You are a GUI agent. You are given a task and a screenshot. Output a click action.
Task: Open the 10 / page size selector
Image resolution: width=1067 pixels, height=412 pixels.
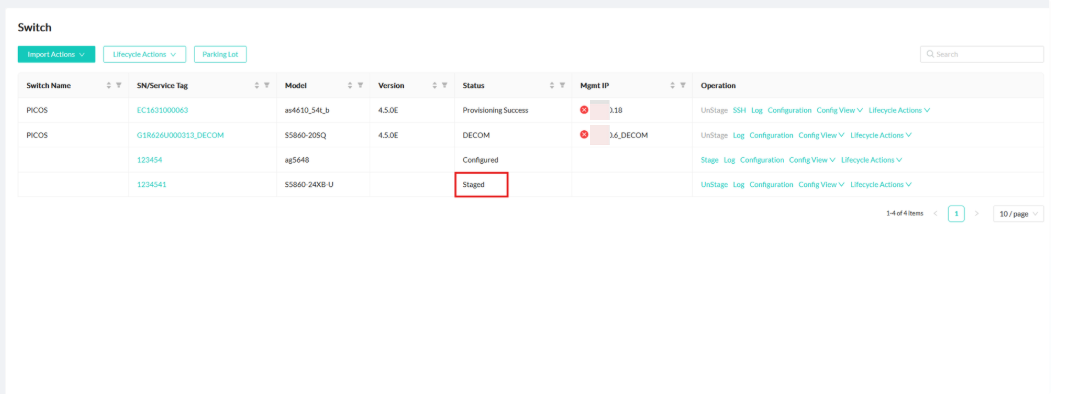coord(1018,214)
